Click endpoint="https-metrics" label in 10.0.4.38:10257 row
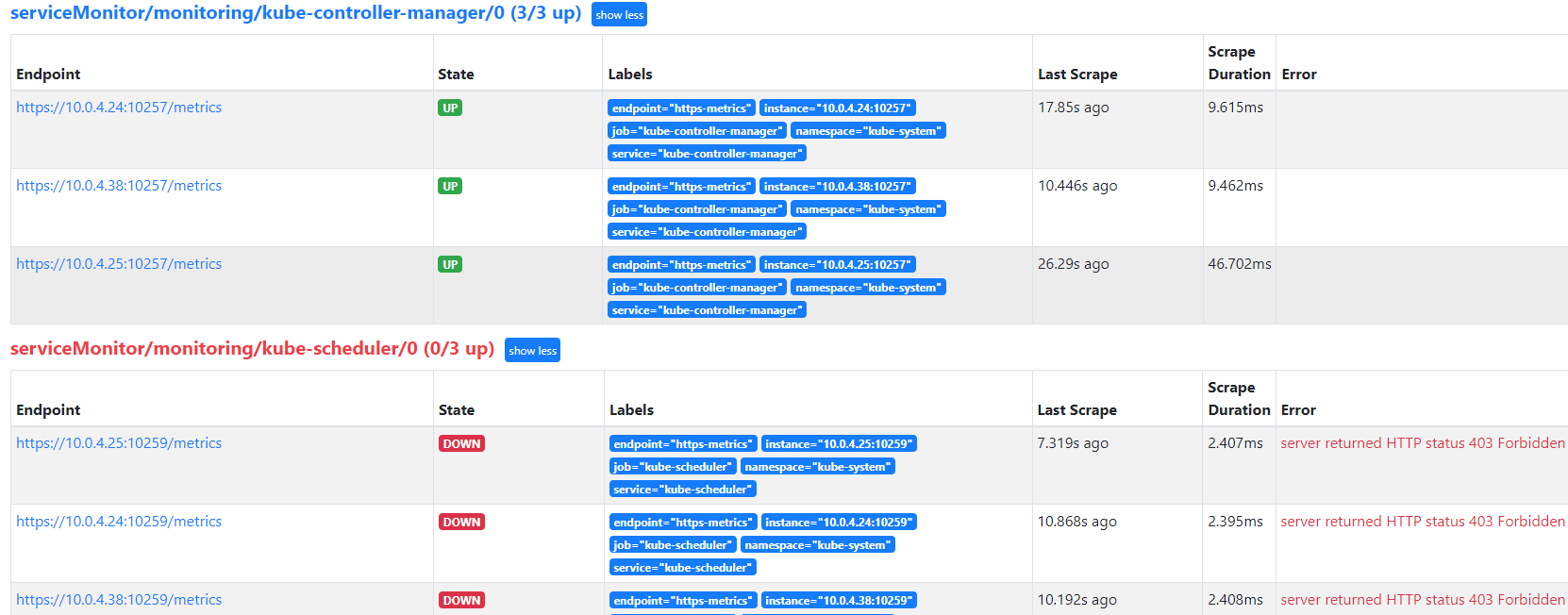The image size is (1568, 615). tap(682, 187)
